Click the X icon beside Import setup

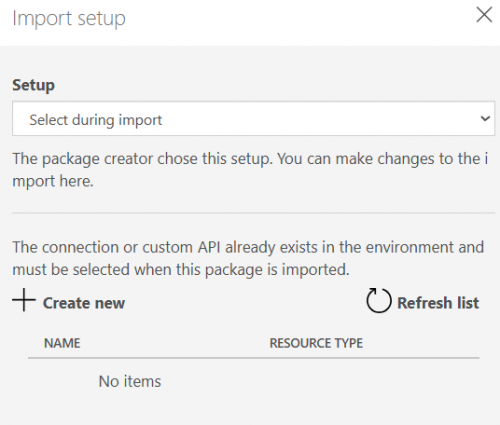pyautogui.click(x=484, y=15)
